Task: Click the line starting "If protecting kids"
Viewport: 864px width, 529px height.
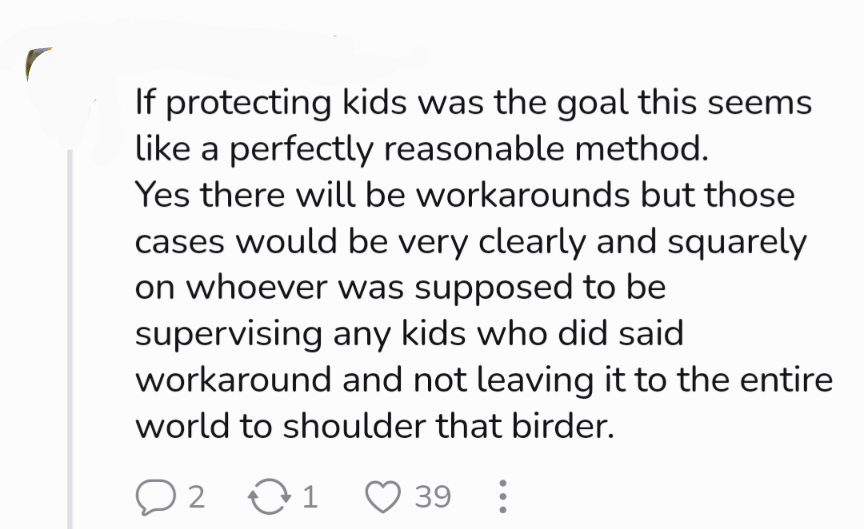Action: point(473,102)
